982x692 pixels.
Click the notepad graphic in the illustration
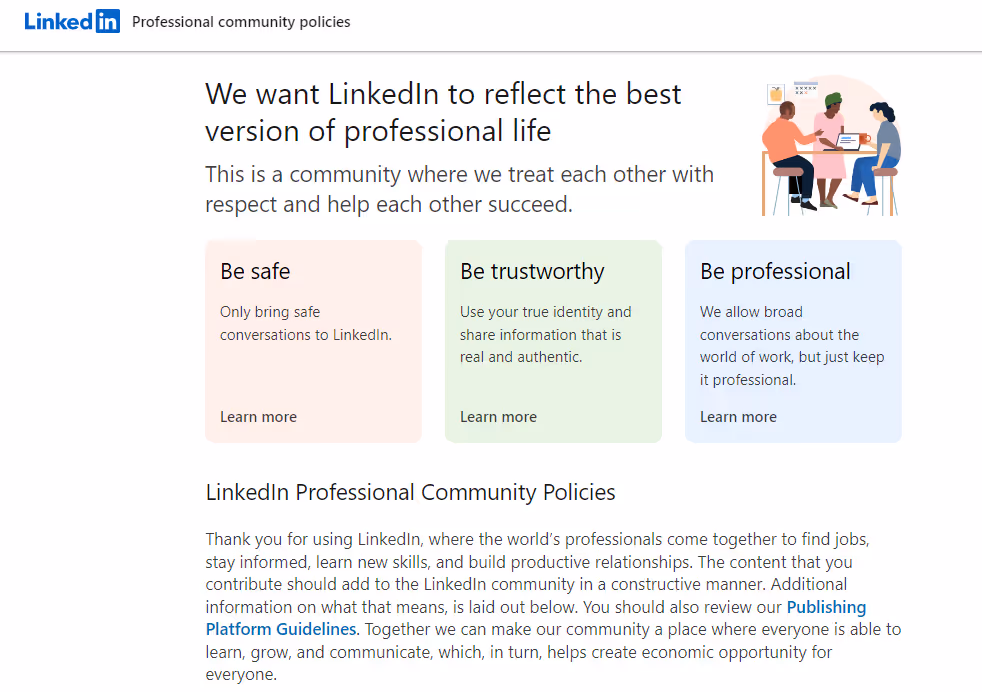pos(774,92)
